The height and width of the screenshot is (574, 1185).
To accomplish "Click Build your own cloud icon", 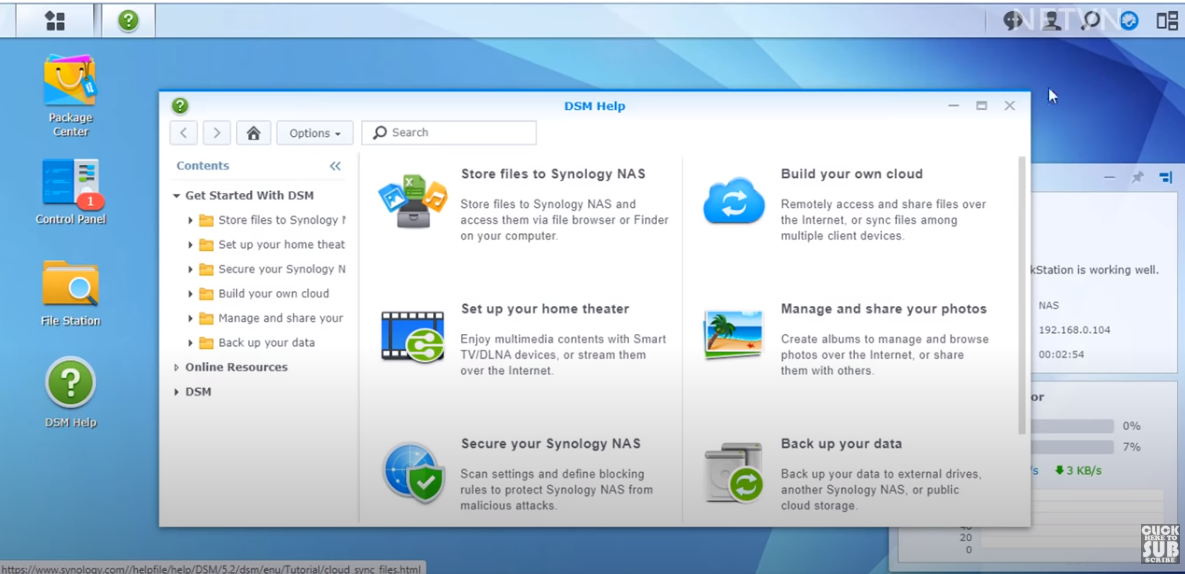I will click(734, 201).
